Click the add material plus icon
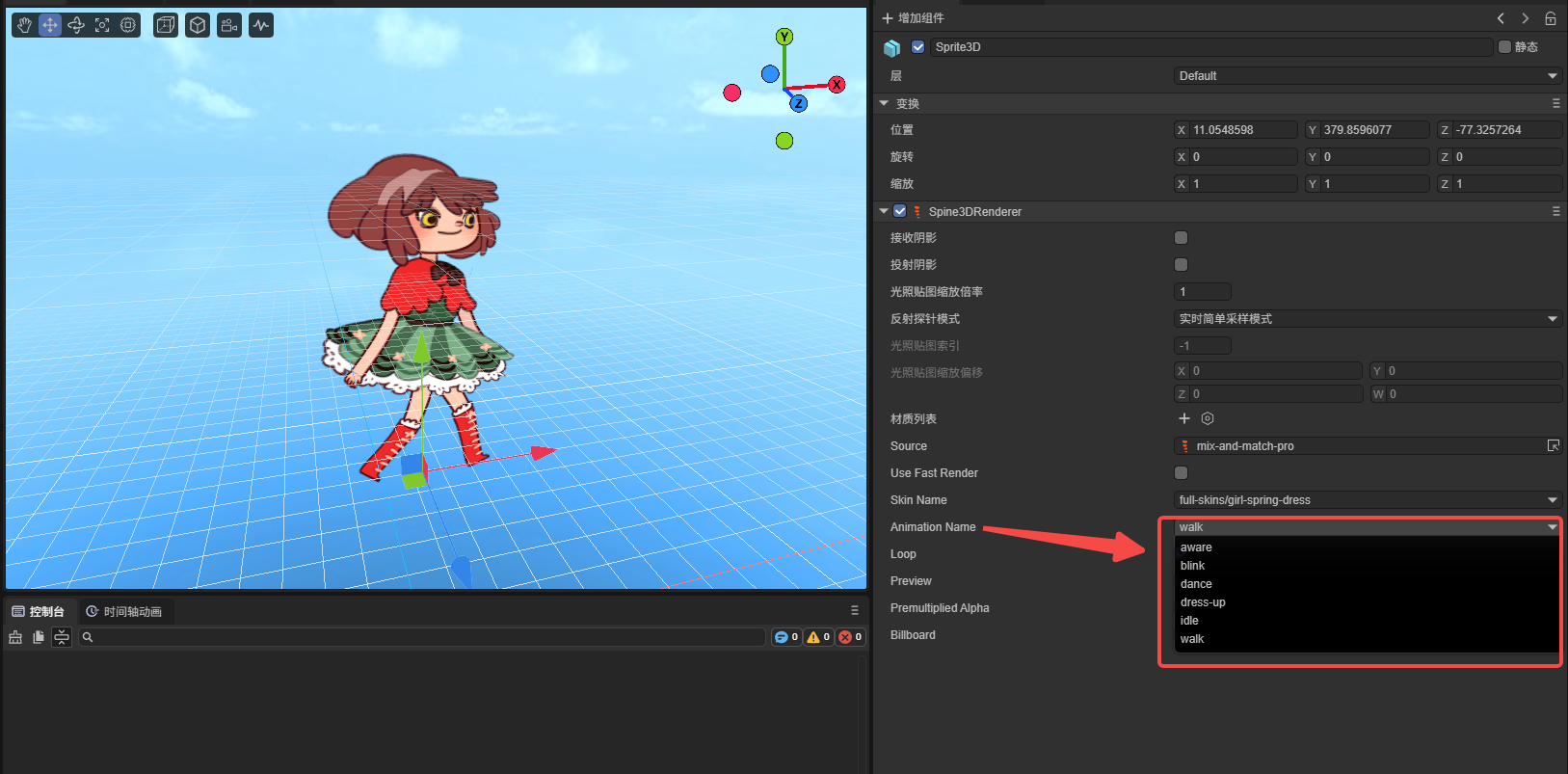 point(1184,418)
